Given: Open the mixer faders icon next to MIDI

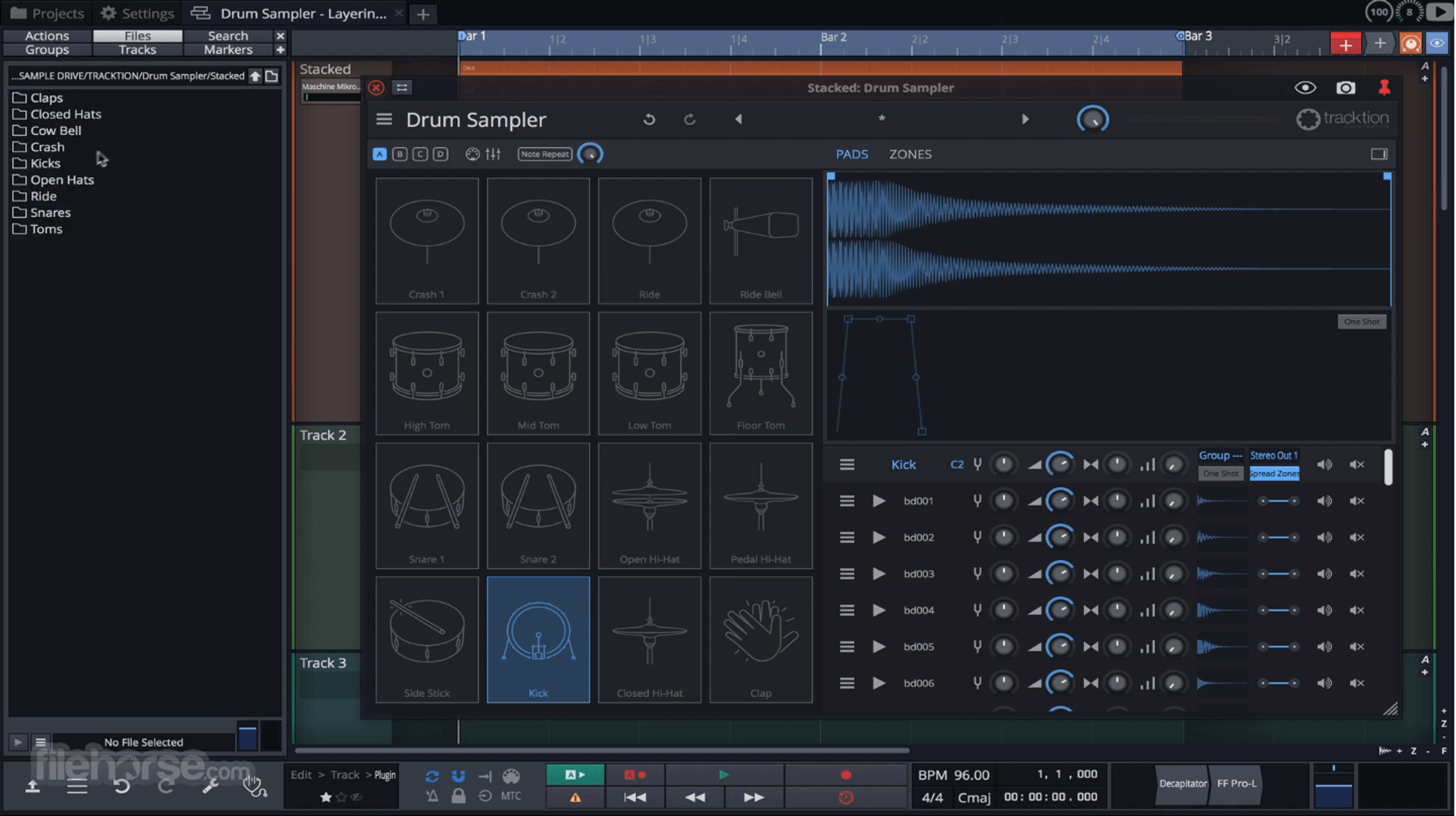Looking at the screenshot, I should (493, 154).
